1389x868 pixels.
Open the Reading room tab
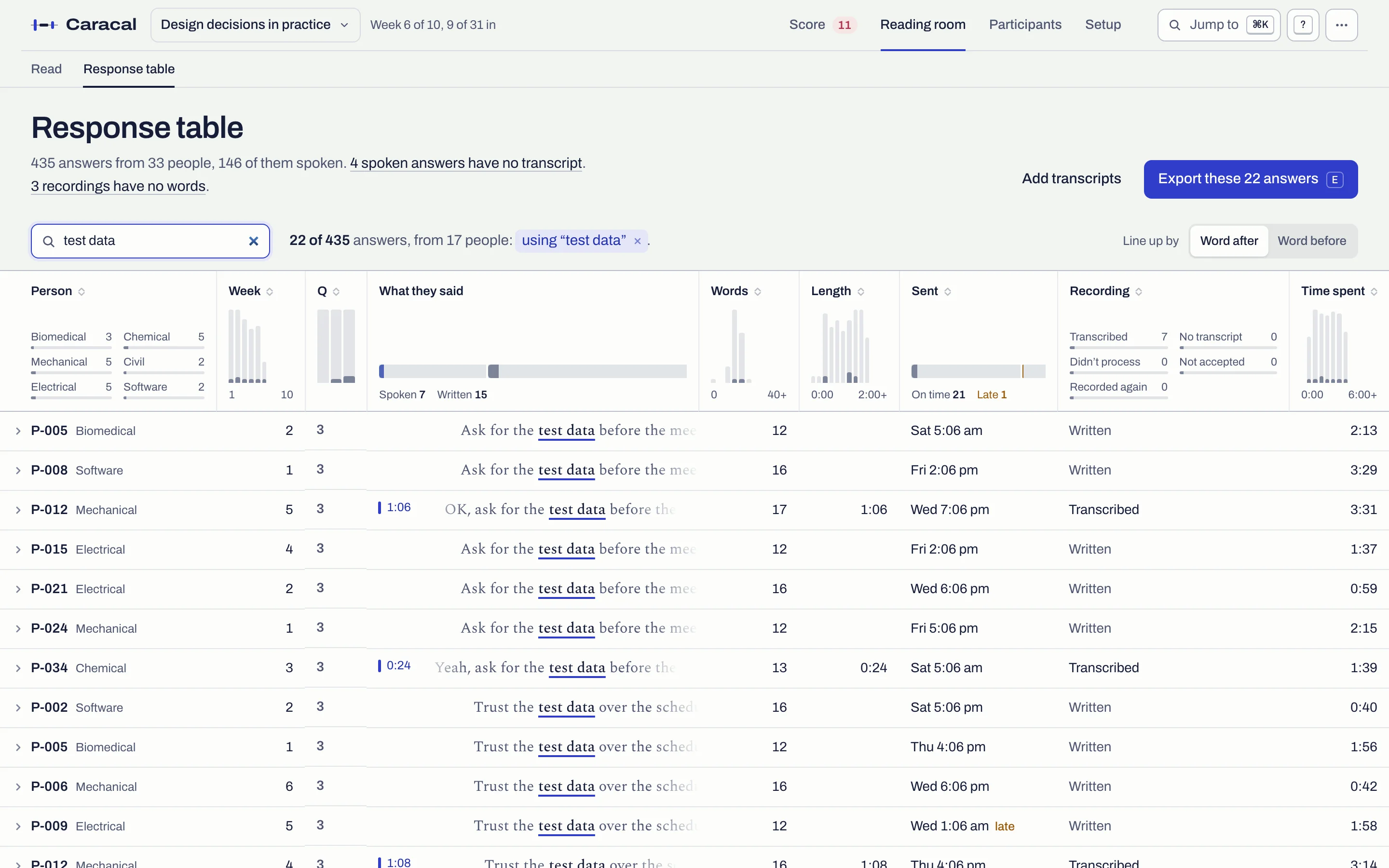coord(922,25)
